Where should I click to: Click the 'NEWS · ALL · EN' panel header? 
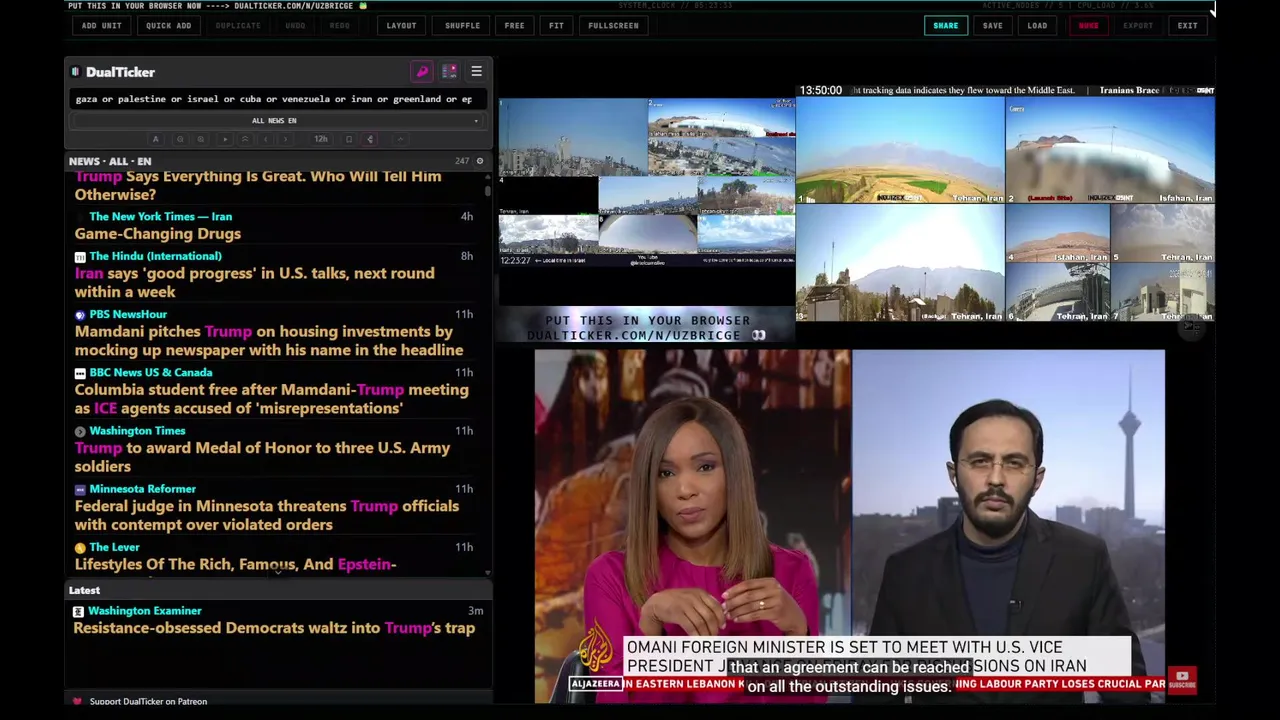tap(110, 161)
